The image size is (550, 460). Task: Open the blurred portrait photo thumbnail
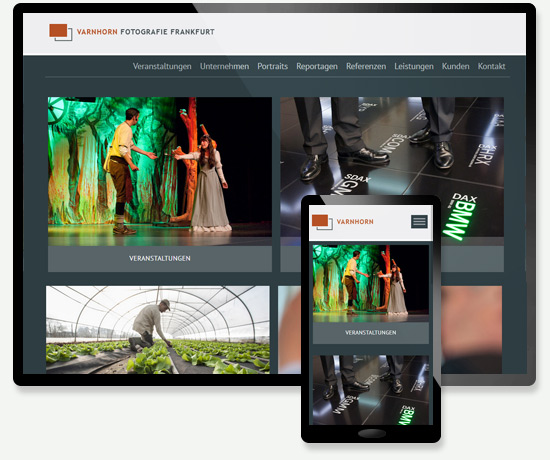(x=471, y=329)
